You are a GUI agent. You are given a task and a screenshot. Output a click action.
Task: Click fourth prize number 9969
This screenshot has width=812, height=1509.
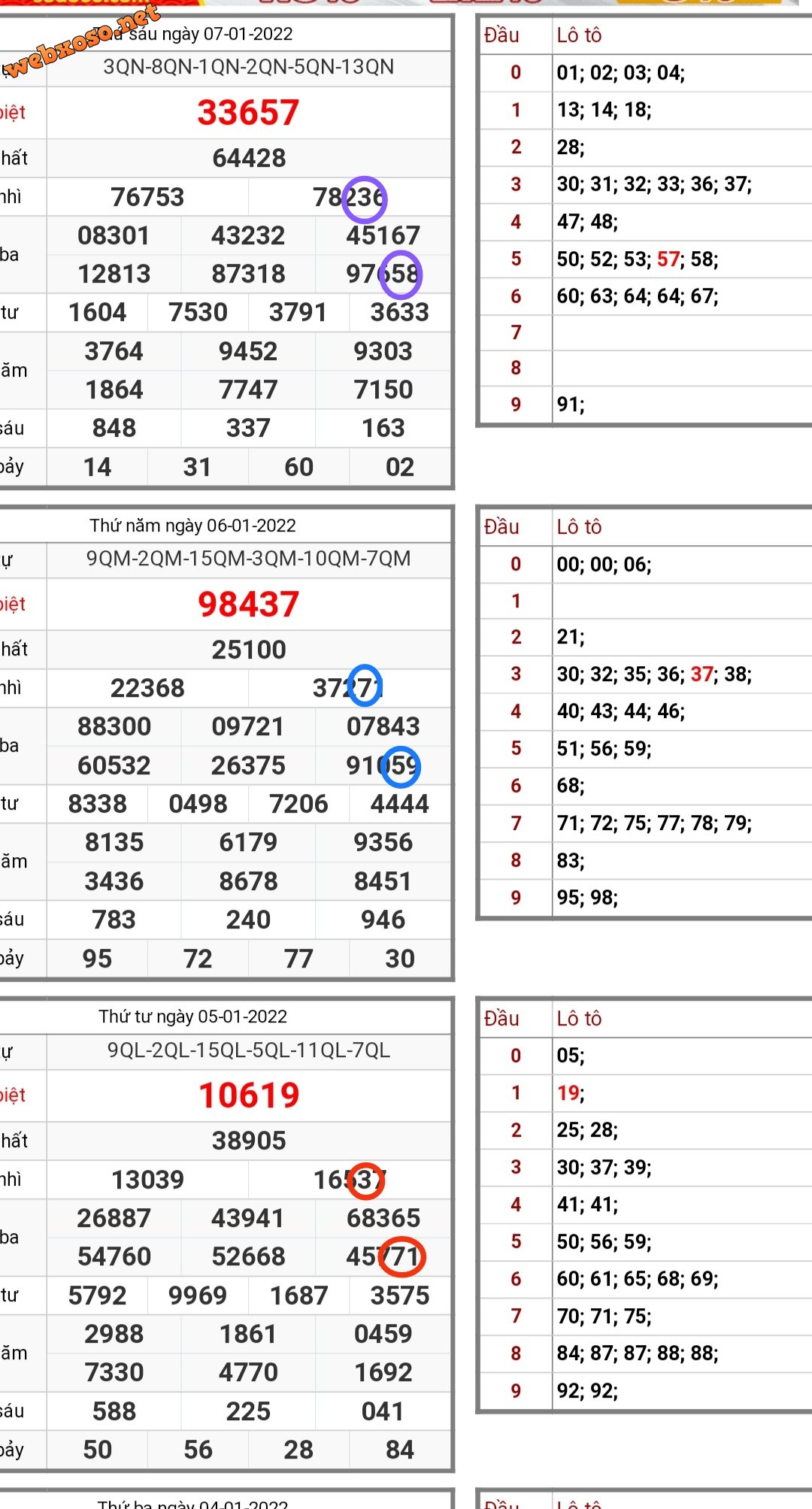pos(198,1295)
